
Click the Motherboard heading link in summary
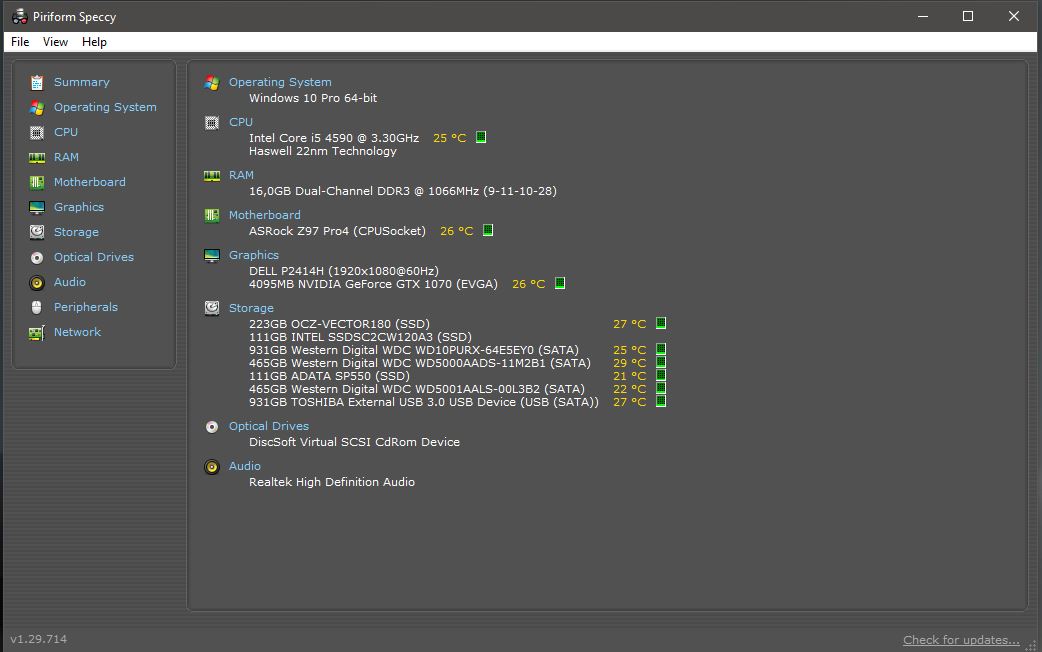click(x=264, y=215)
